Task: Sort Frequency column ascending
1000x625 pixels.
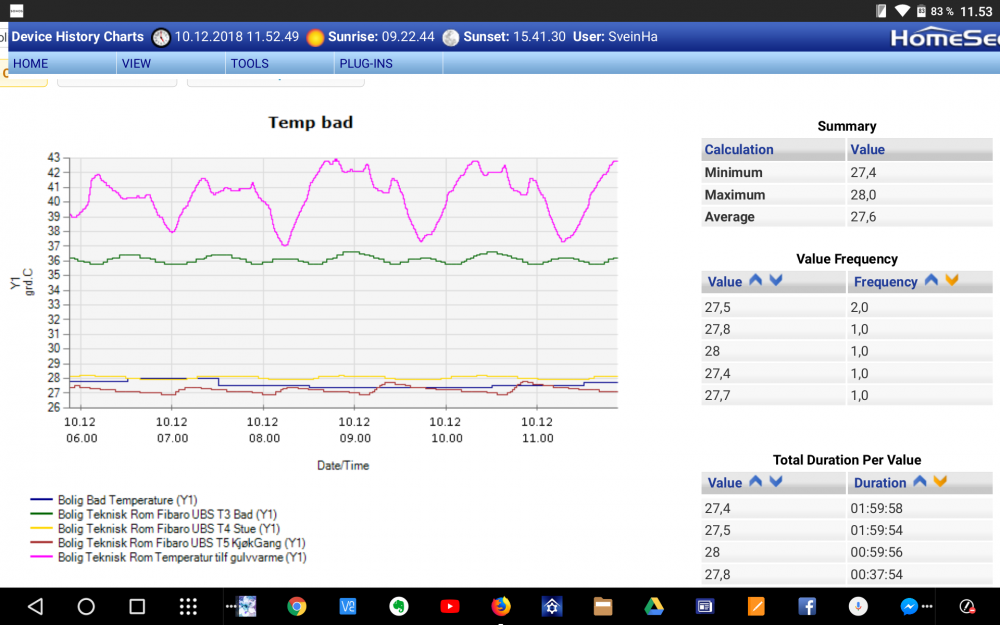Action: 931,281
